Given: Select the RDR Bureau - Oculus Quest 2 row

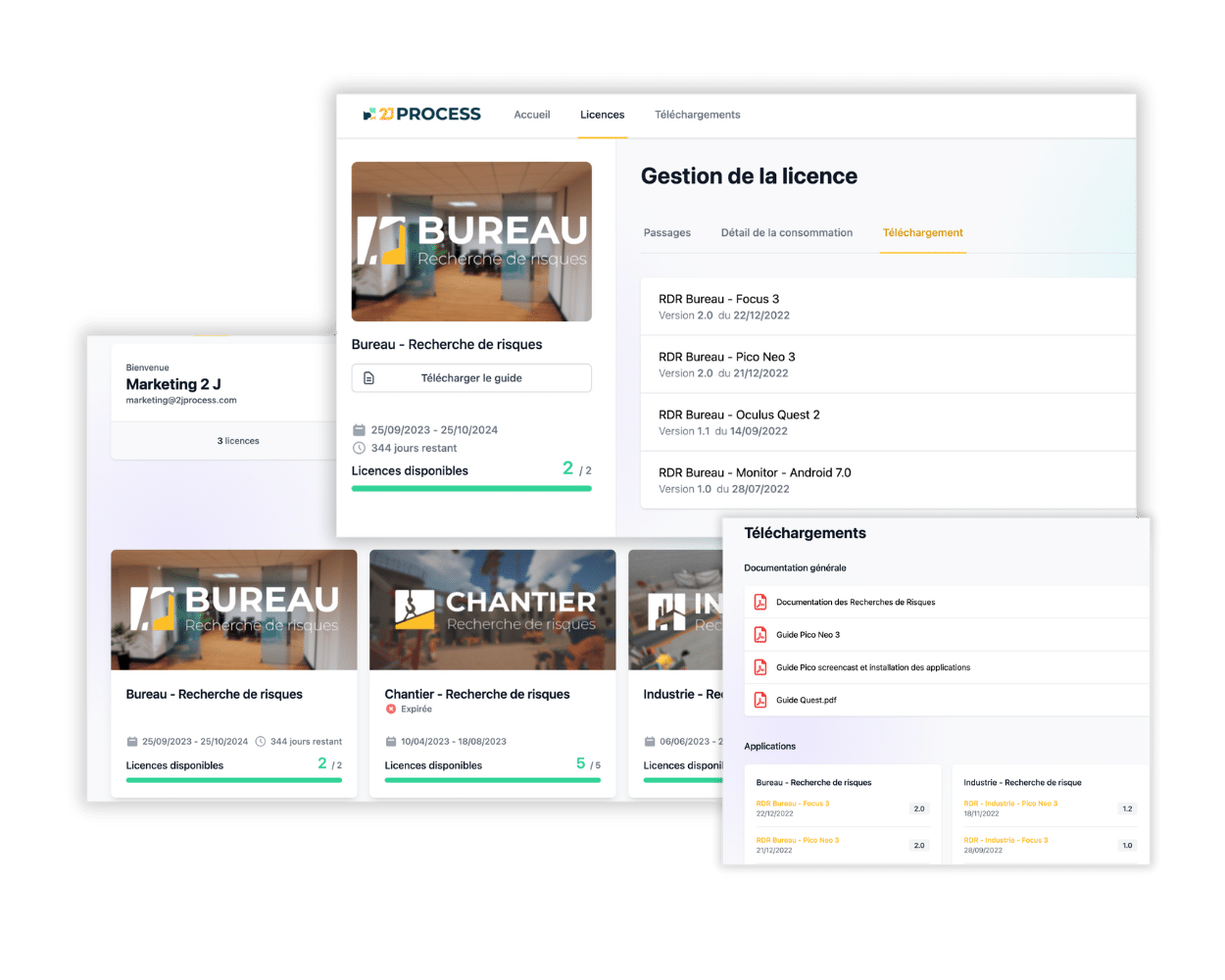Looking at the screenshot, I should click(888, 422).
